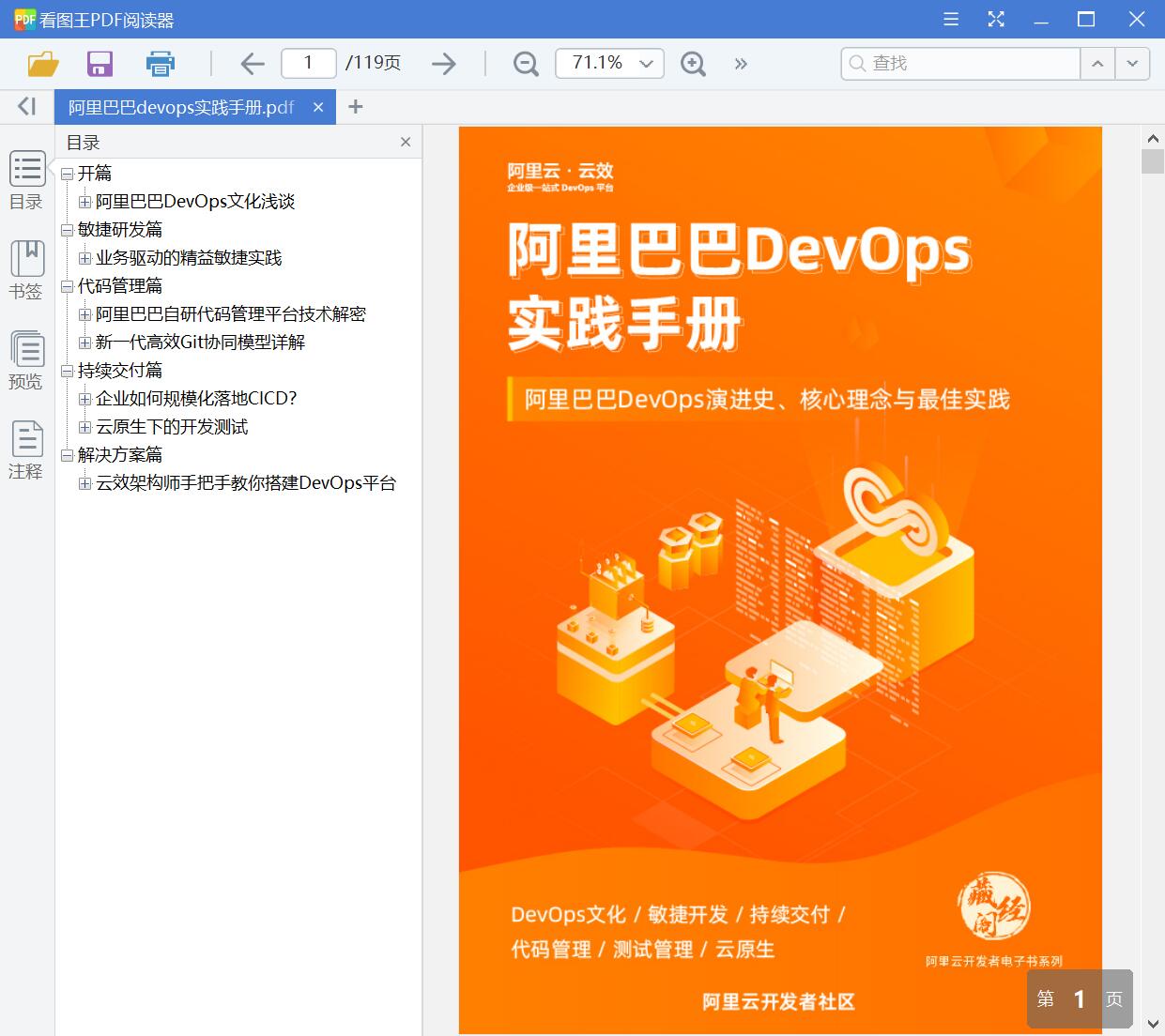Click the 第 1 页 page indicator overlay
Viewport: 1165px width, 1036px height.
pos(1080,999)
